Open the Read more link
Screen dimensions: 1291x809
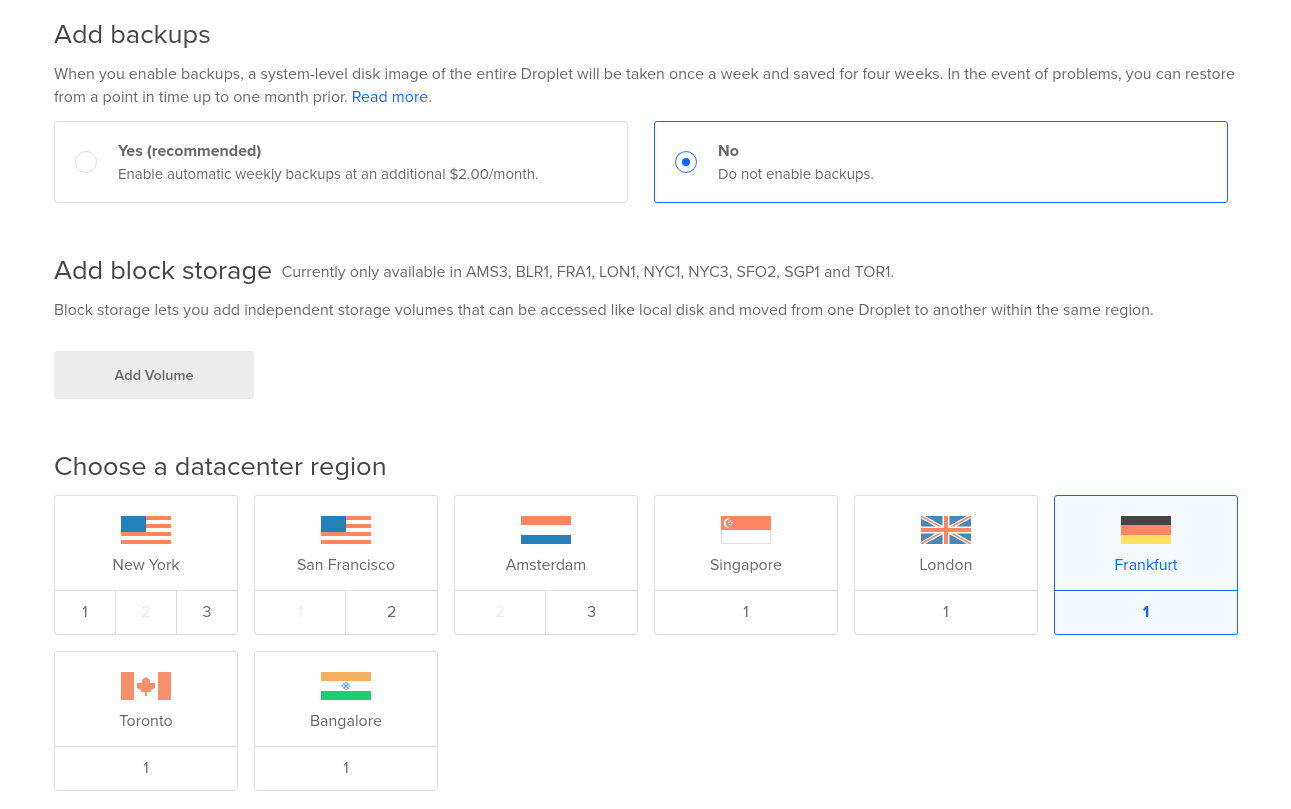390,97
